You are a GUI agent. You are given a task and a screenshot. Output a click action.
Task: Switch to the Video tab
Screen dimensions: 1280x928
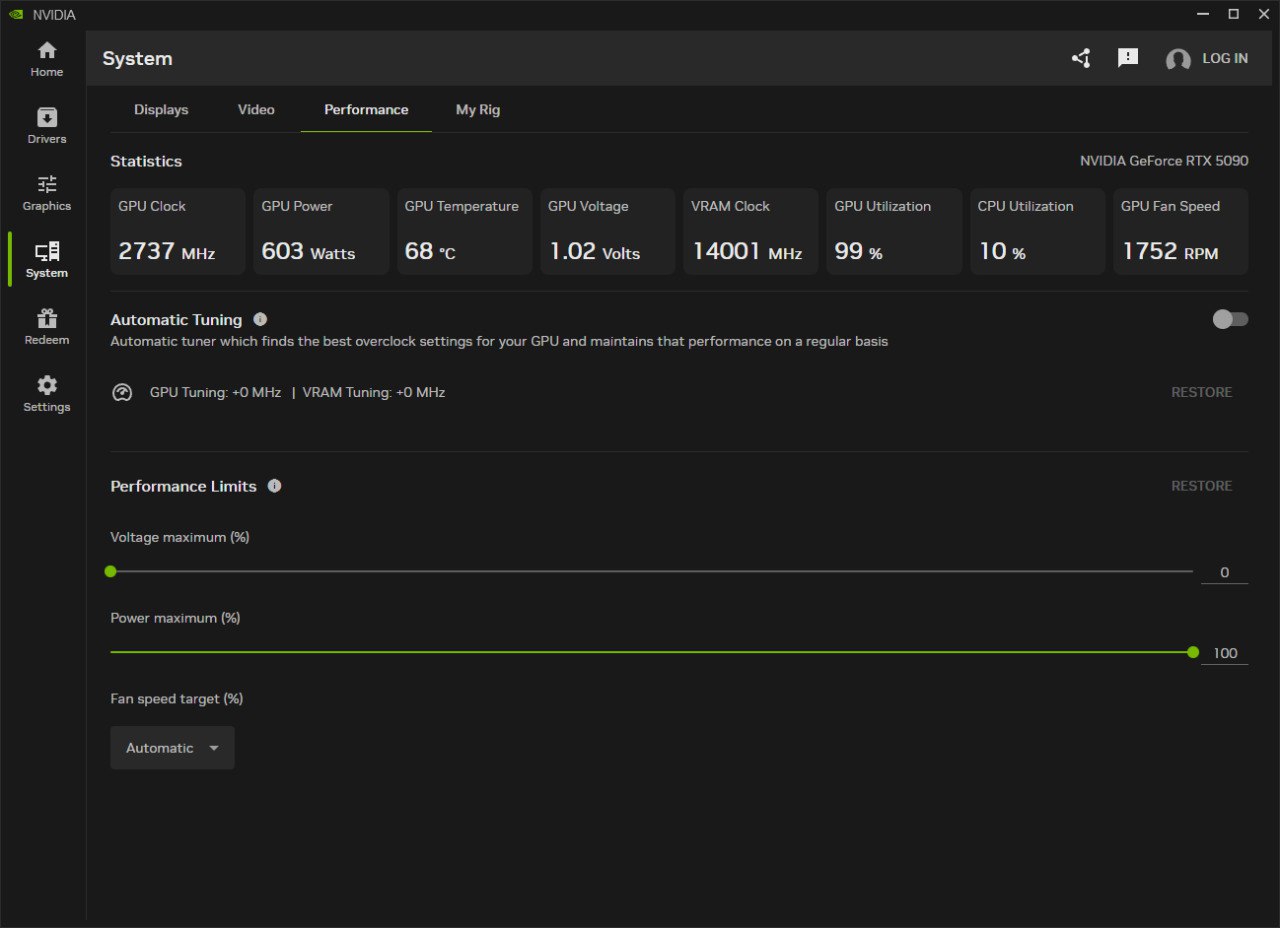(x=256, y=109)
